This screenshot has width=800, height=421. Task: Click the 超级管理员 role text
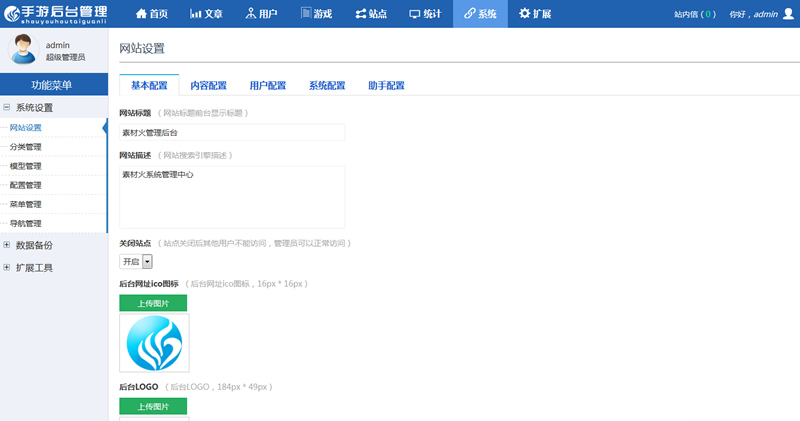click(65, 58)
